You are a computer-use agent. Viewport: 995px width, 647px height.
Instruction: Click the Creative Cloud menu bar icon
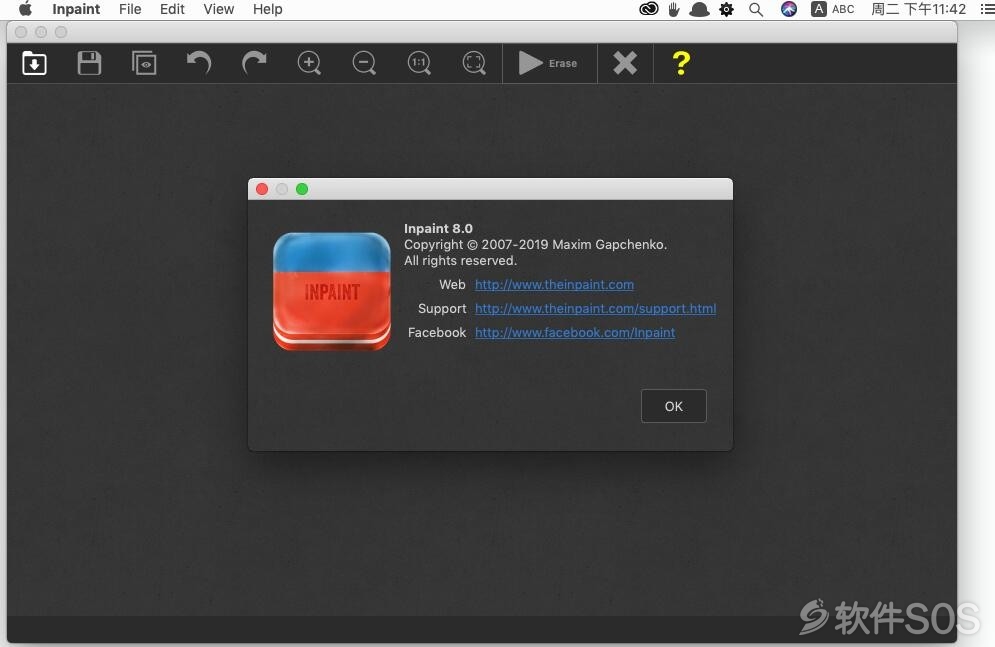(649, 9)
